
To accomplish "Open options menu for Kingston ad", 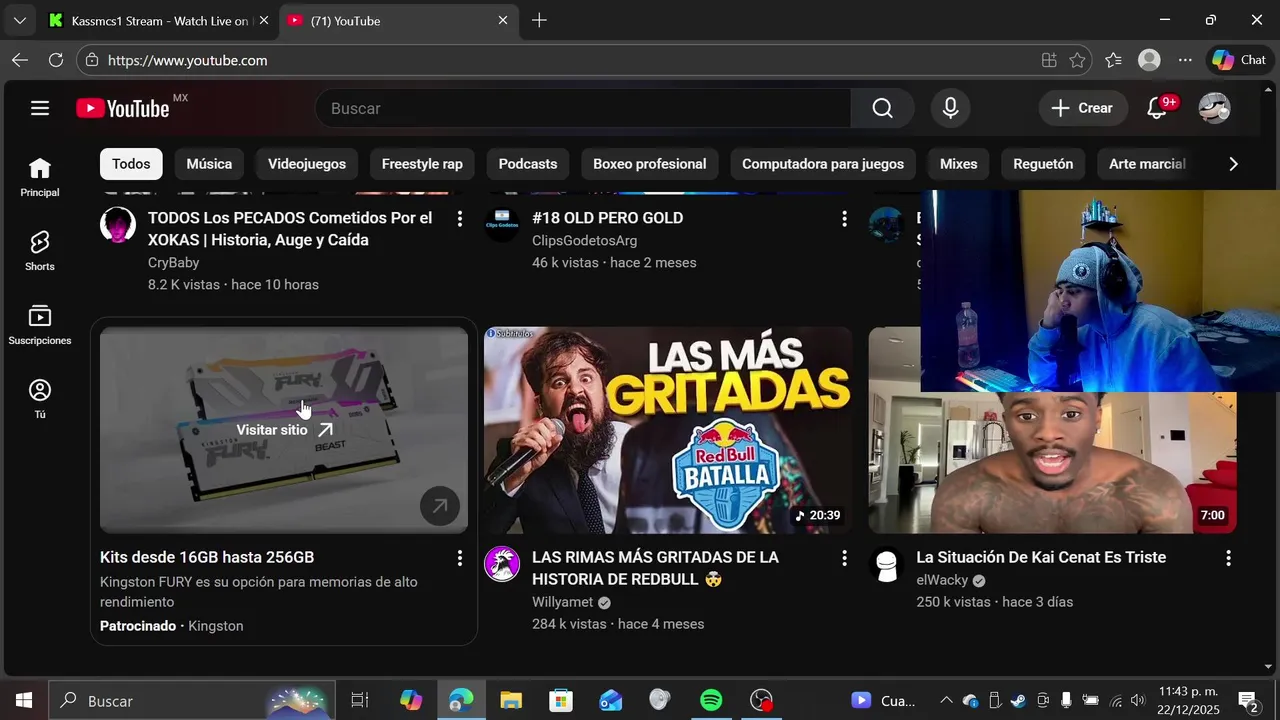I will [x=459, y=557].
